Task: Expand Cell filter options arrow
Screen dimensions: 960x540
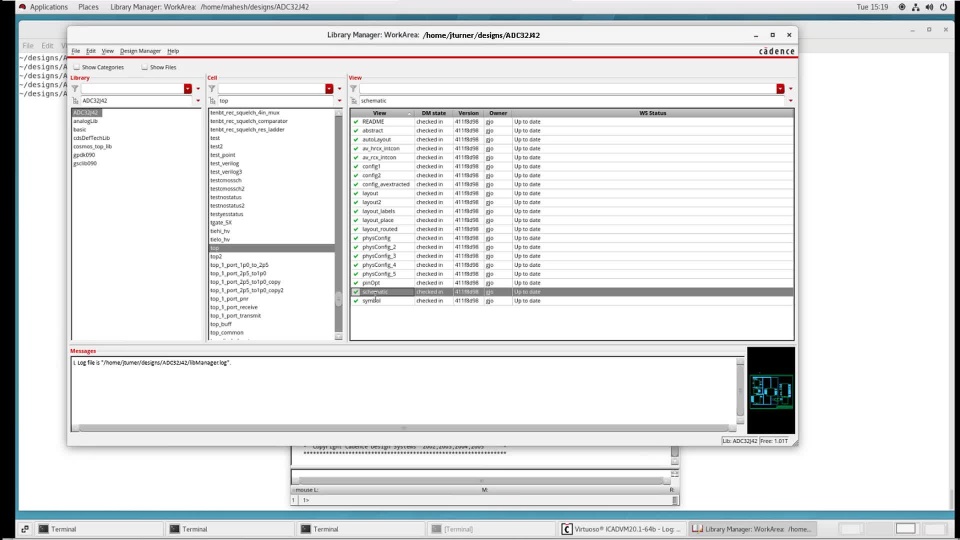Action: [x=340, y=89]
